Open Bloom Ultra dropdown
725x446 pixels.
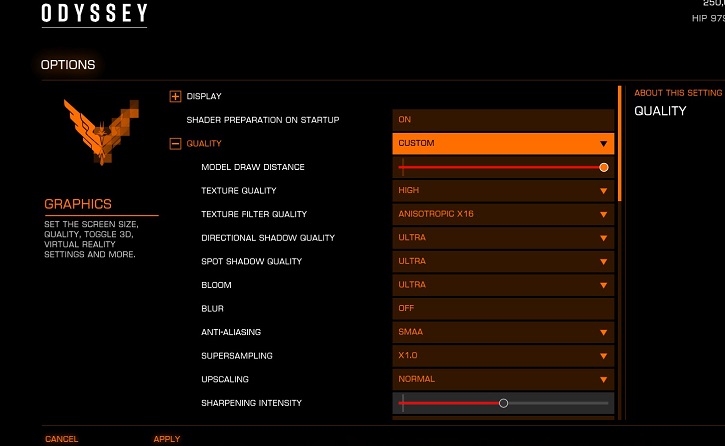pos(503,285)
